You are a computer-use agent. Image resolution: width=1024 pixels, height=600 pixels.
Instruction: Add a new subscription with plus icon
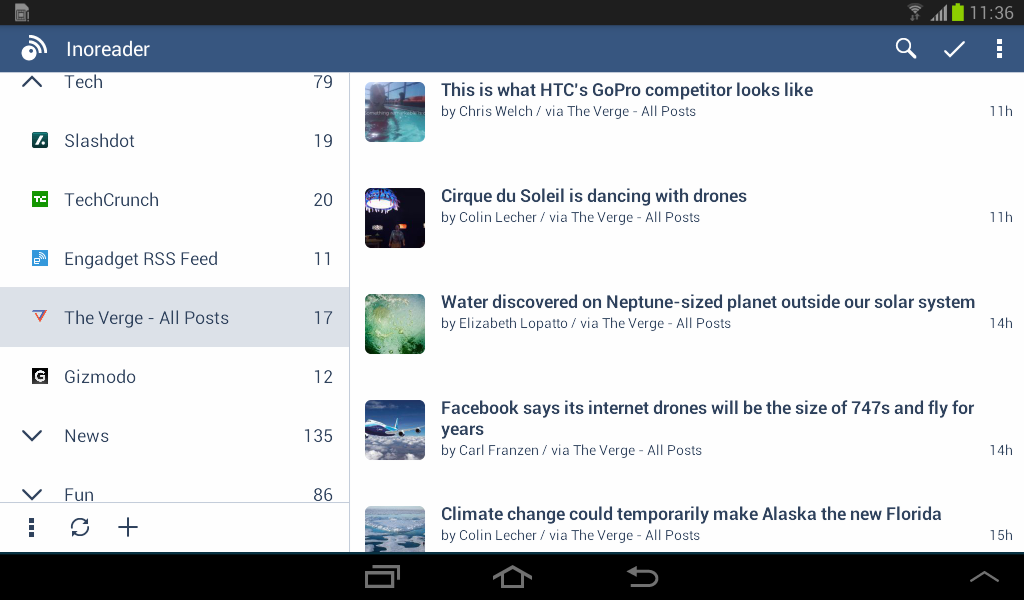pyautogui.click(x=128, y=527)
